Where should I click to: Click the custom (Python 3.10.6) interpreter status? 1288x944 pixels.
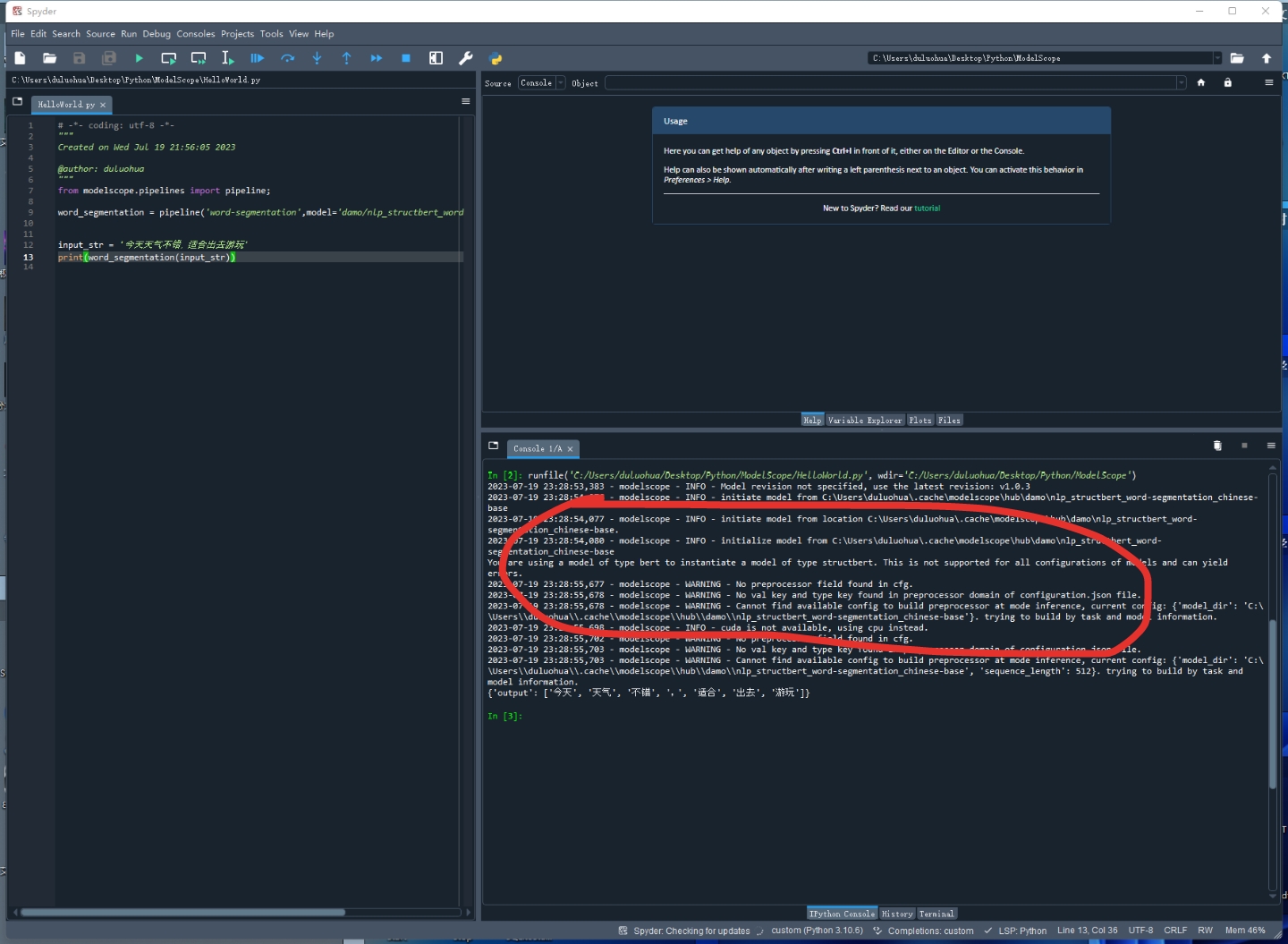817,931
